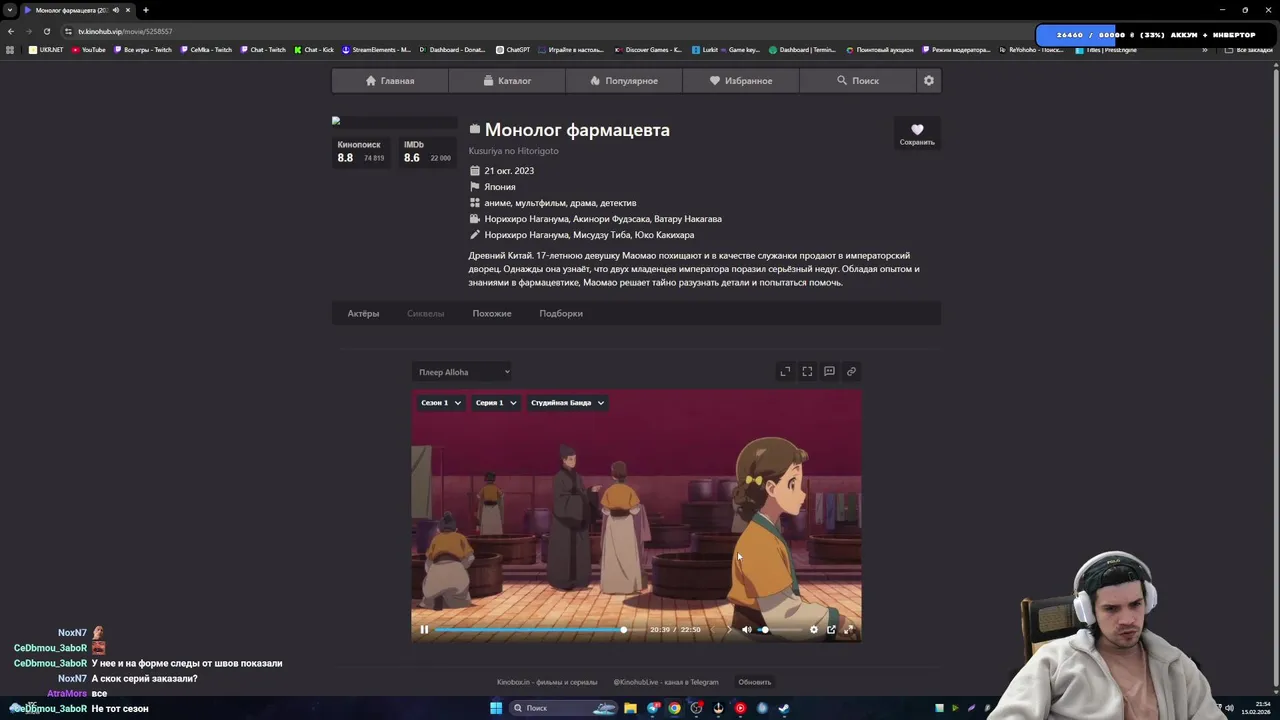1280x720 pixels.
Task: Click the video seek progress bar
Action: tap(538, 630)
